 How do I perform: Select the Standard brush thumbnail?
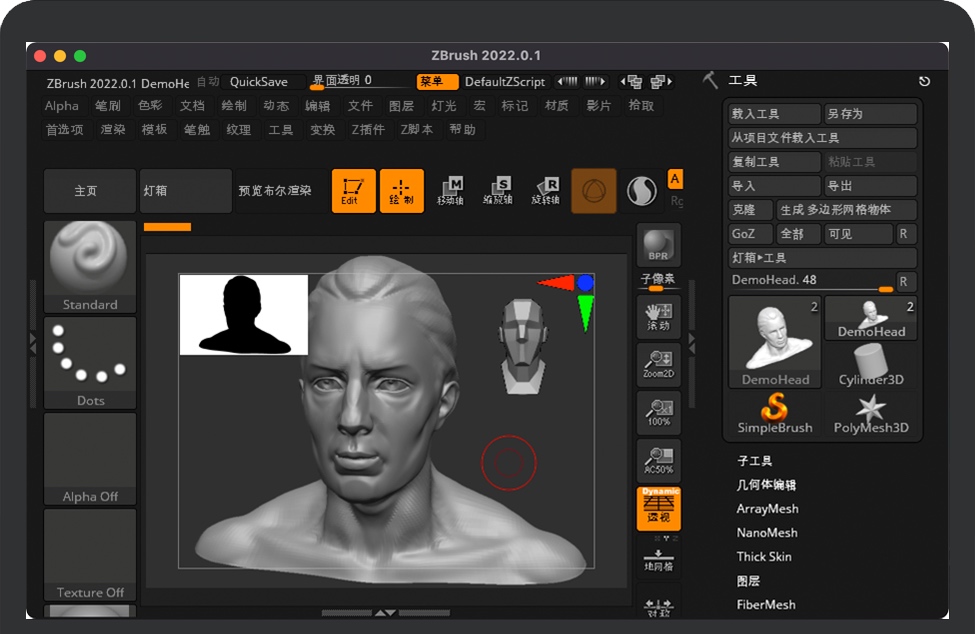coord(90,266)
